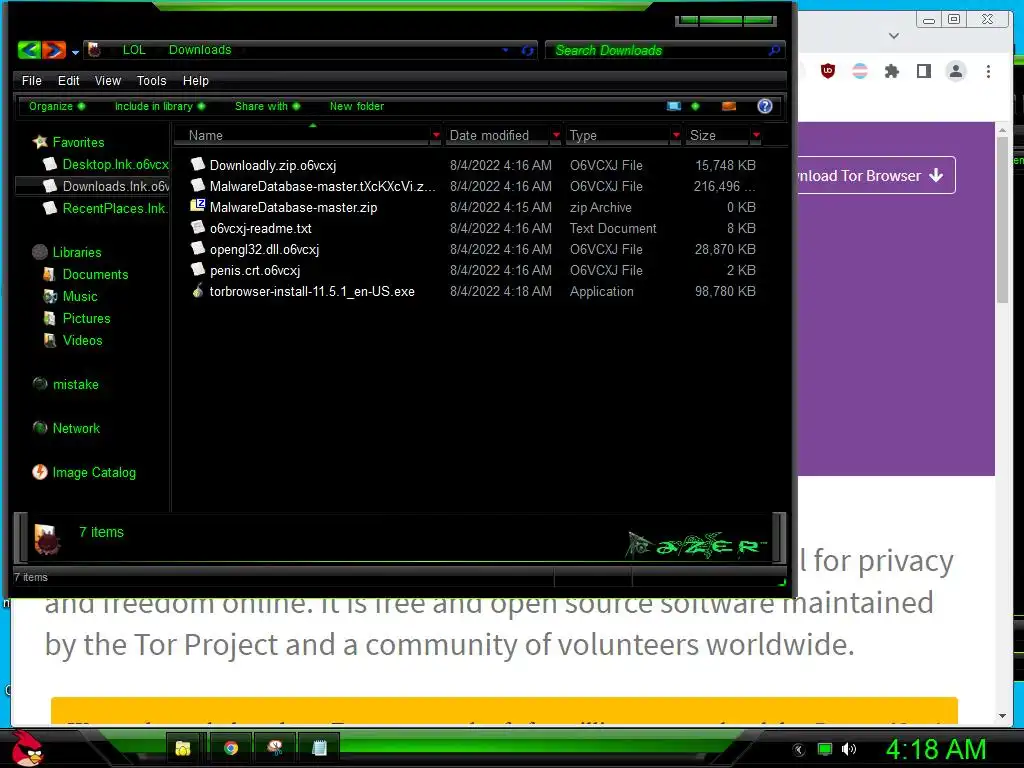Change the view with the views icon
1024x768 pixels.
tap(674, 106)
